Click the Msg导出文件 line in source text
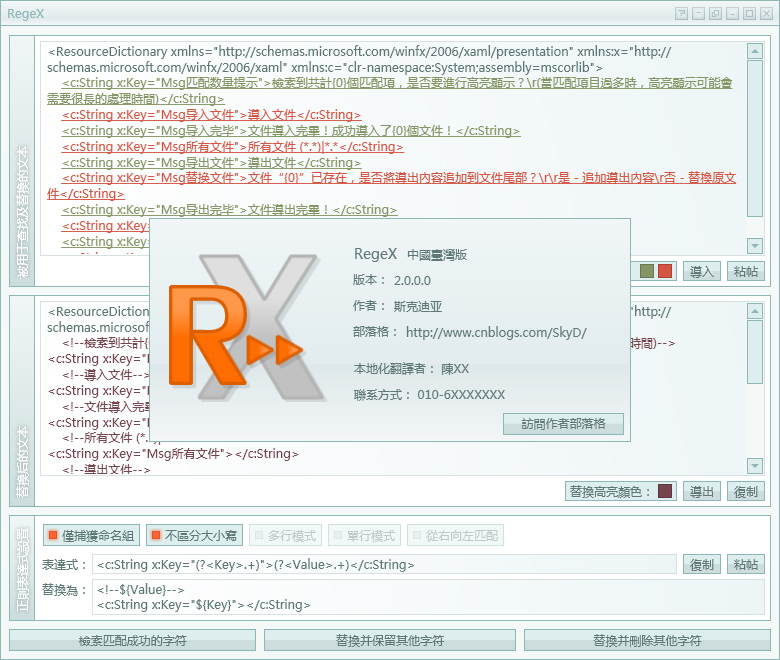Screen dimensions: 780x660 [x=211, y=163]
